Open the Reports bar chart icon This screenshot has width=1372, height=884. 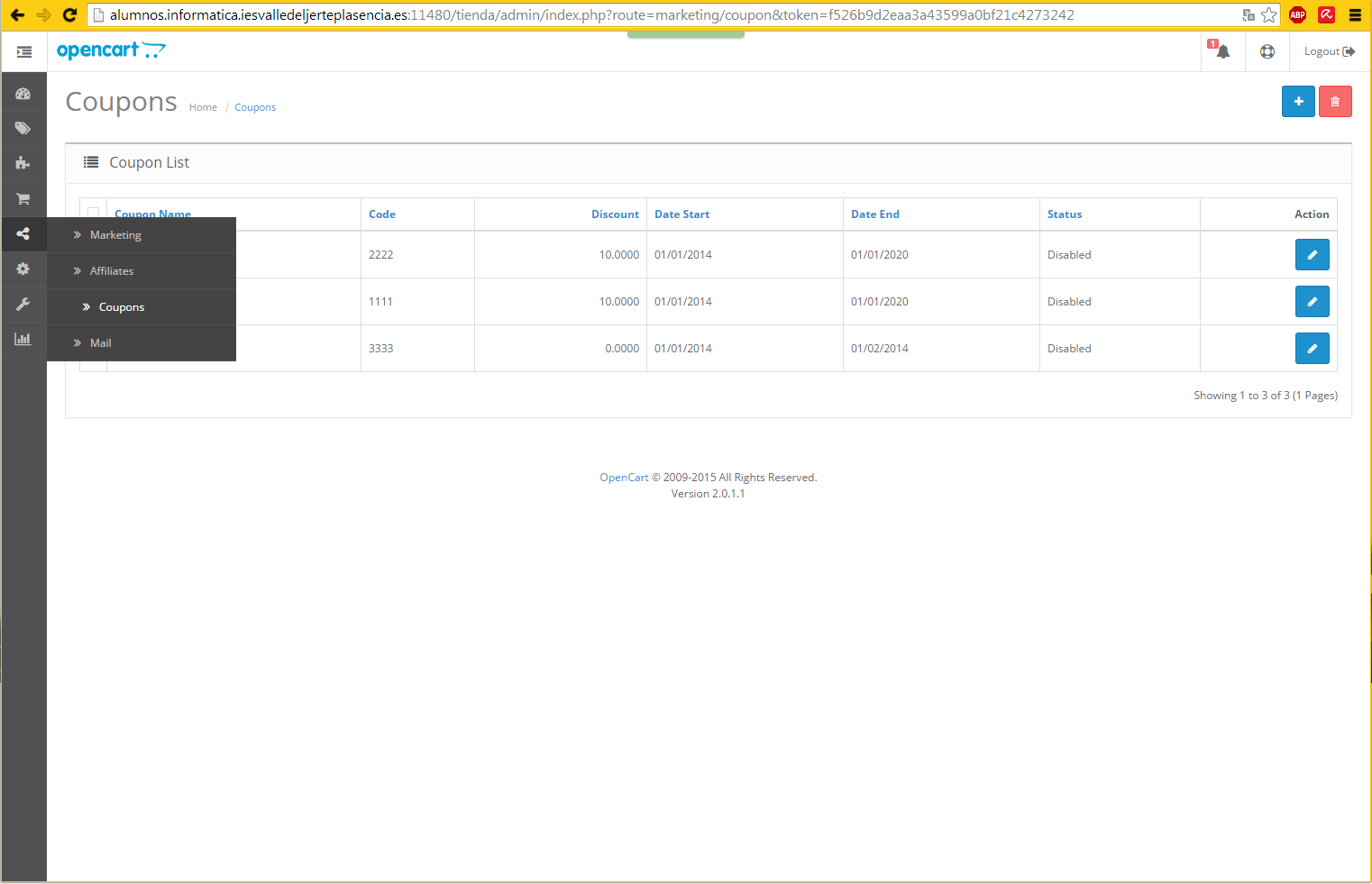(23, 339)
